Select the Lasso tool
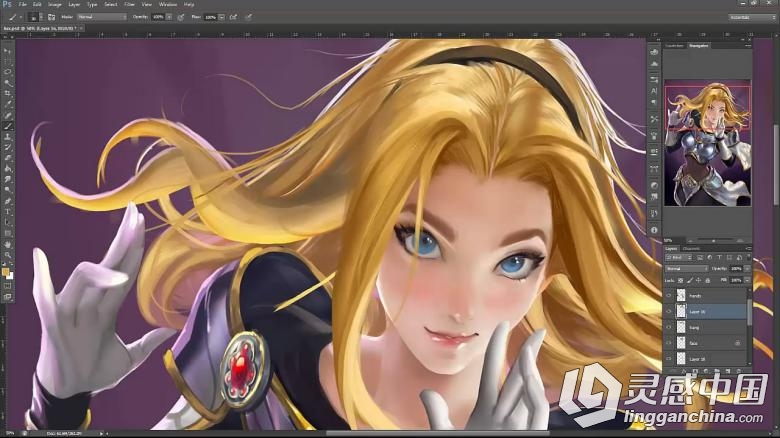 tap(7, 72)
